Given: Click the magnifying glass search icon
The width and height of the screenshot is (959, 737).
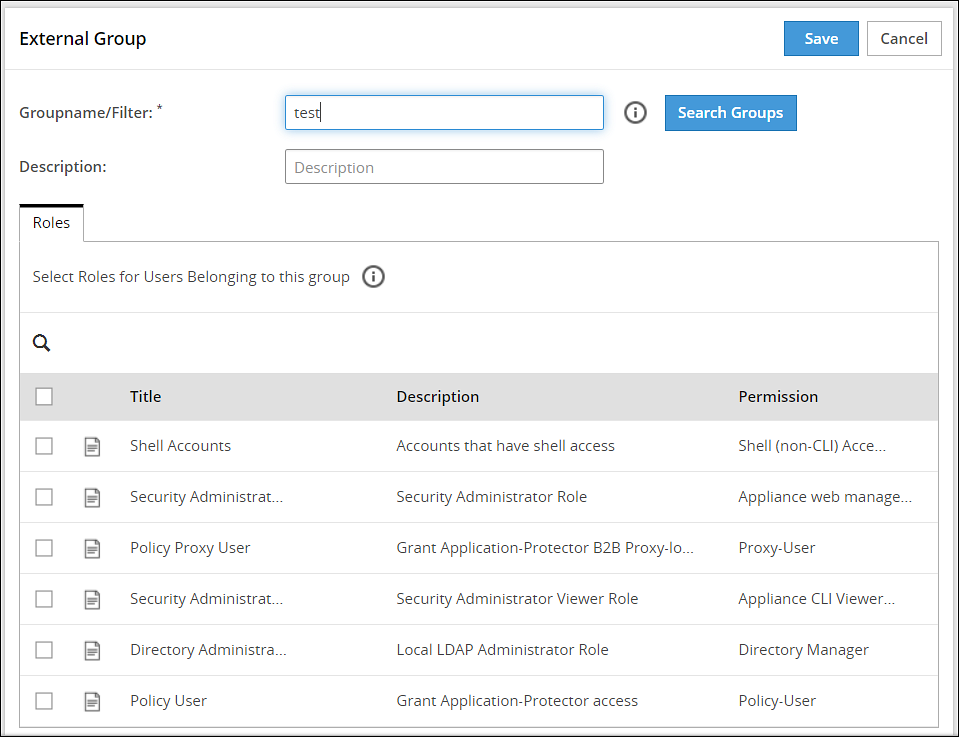Looking at the screenshot, I should point(41,342).
